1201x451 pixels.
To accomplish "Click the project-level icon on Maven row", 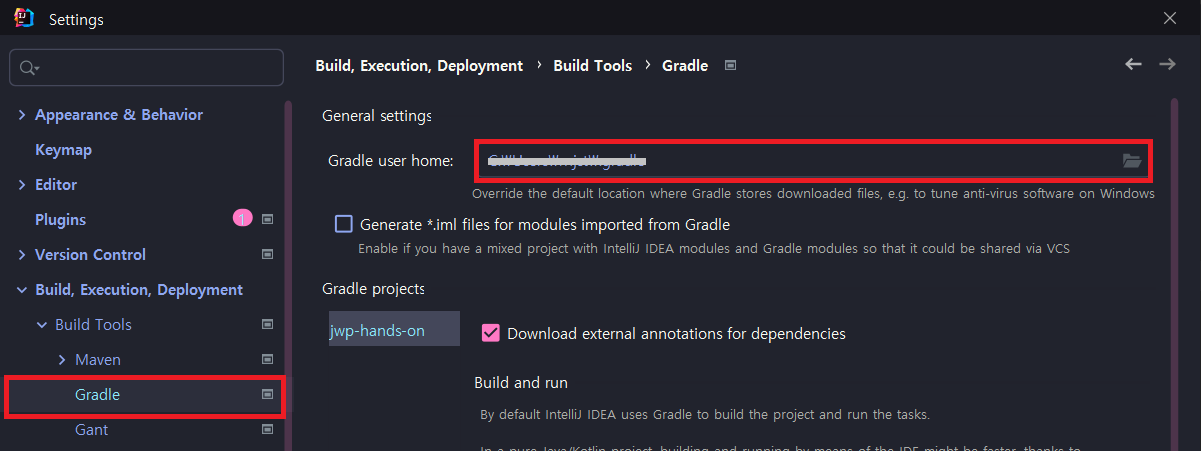I will coord(267,359).
